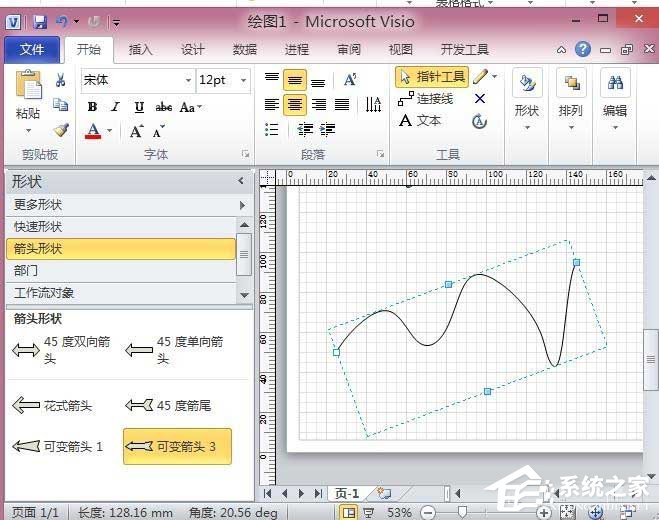Click the bullet list icon

(272, 129)
